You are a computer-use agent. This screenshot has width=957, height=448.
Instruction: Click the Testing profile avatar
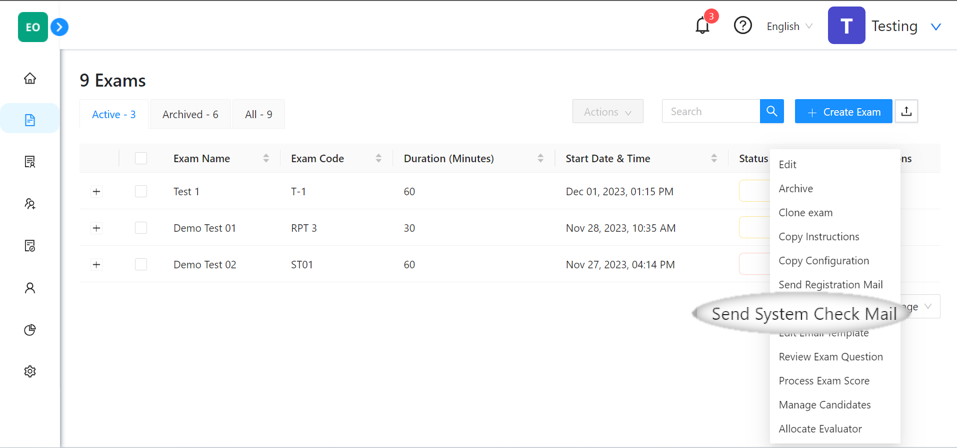[846, 26]
